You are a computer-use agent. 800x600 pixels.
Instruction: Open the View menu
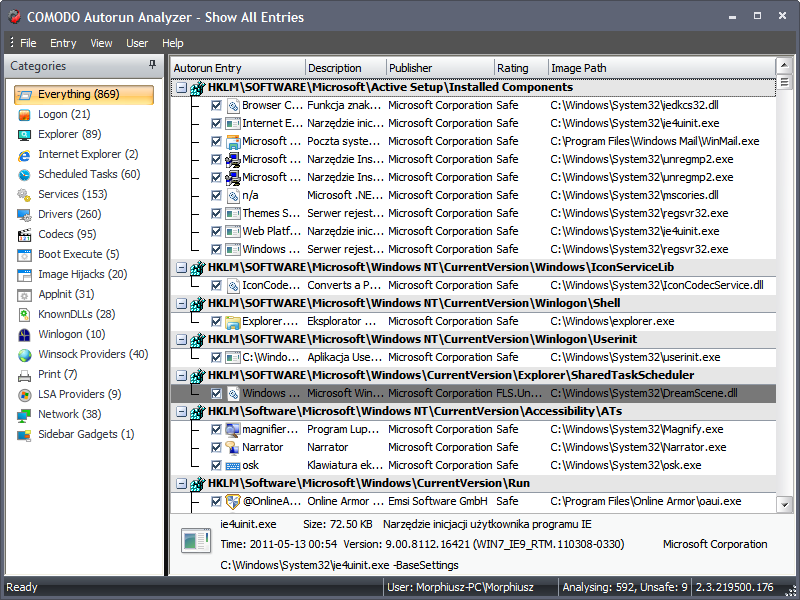coord(101,43)
